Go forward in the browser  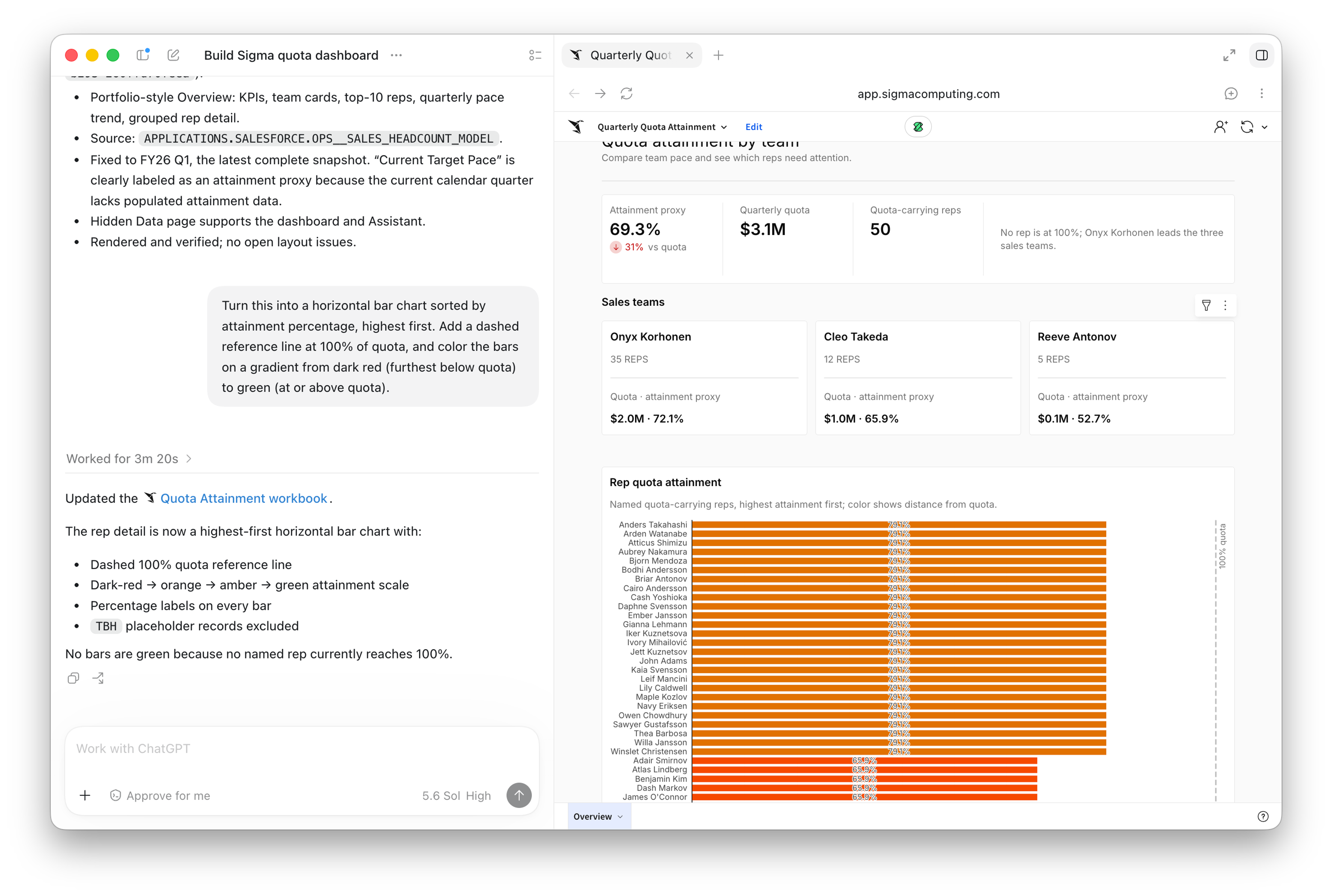click(600, 93)
